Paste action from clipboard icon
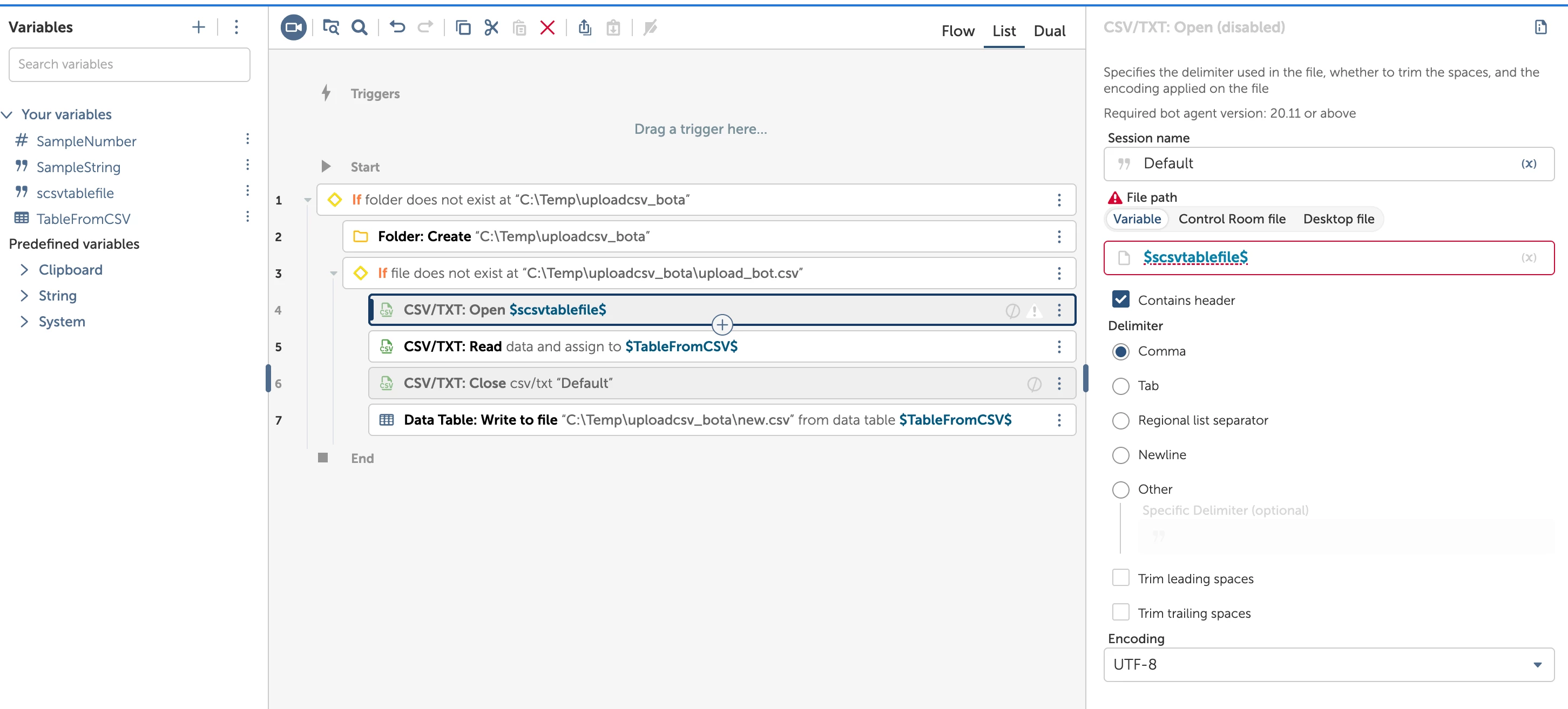This screenshot has height=709, width=1568. pyautogui.click(x=519, y=28)
